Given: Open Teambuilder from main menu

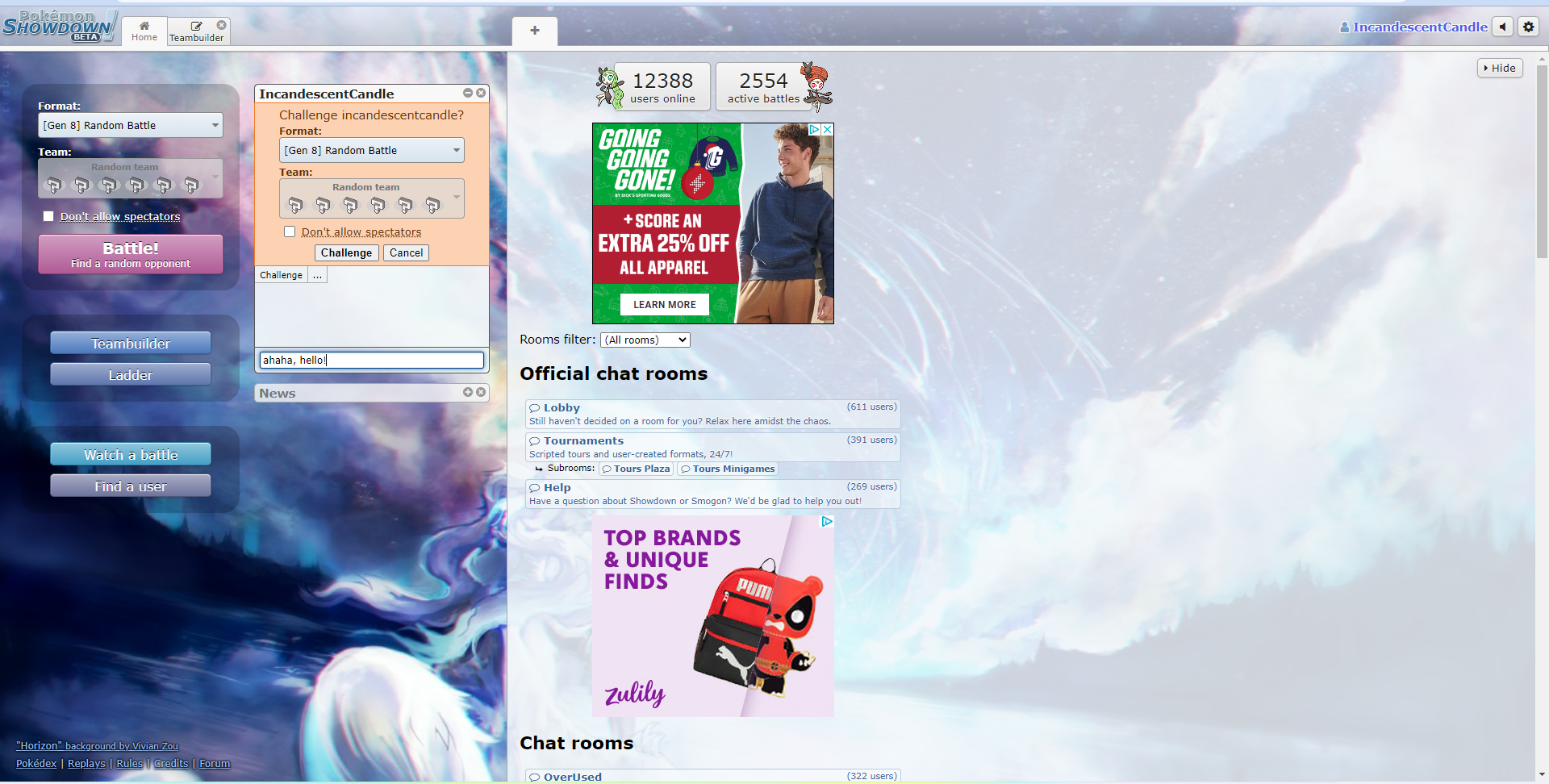Looking at the screenshot, I should click(x=131, y=343).
